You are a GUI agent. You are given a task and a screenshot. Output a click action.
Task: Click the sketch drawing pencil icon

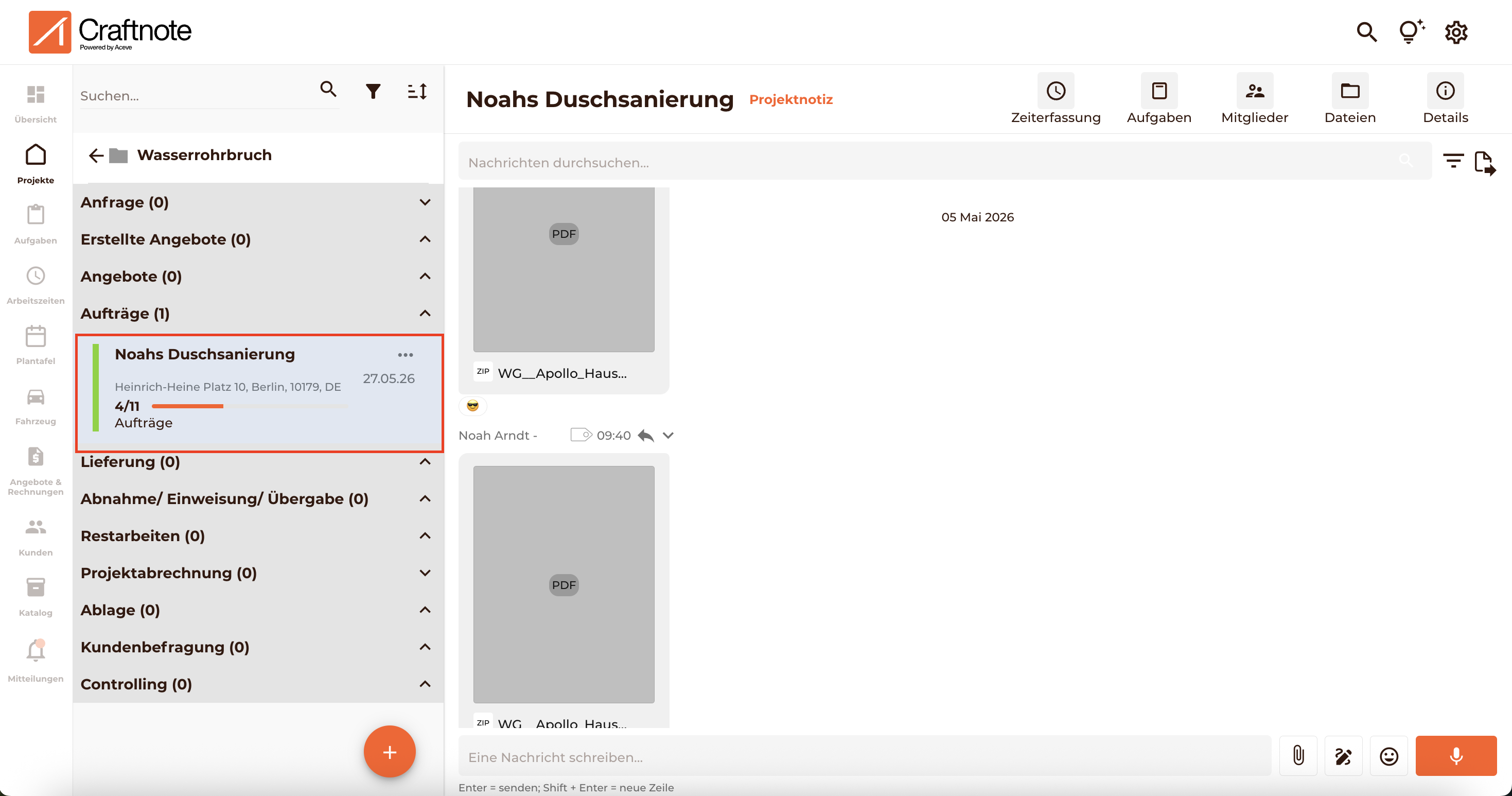point(1344,756)
